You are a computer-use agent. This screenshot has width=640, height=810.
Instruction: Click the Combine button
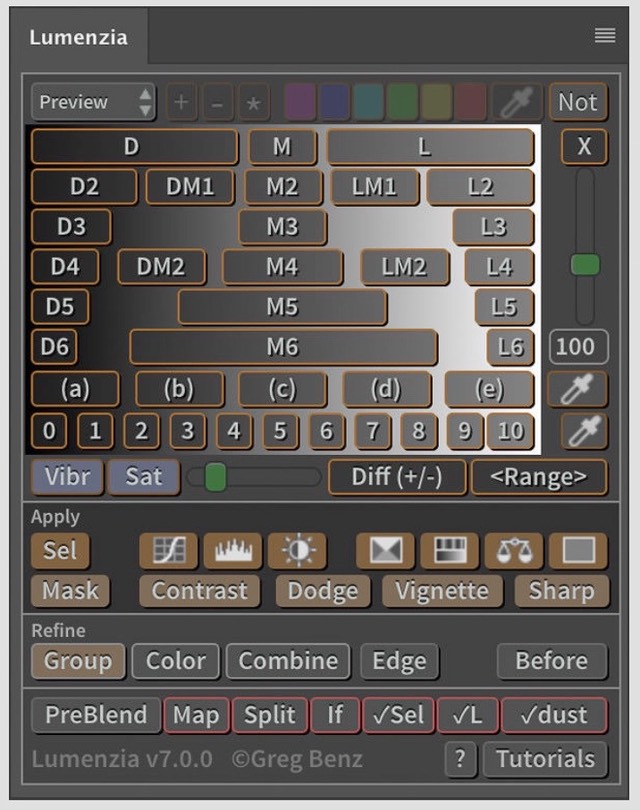(x=288, y=661)
